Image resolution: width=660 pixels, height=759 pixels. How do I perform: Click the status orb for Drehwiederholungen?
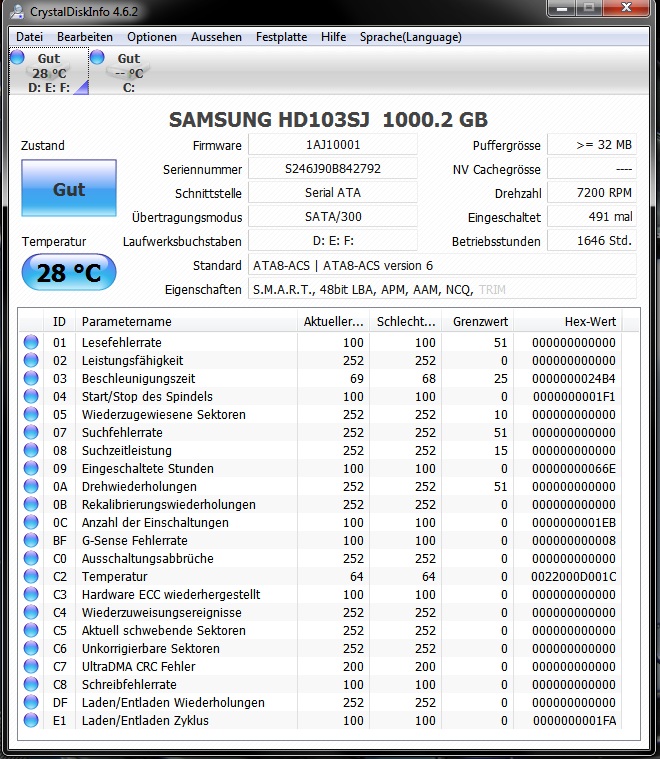(x=31, y=486)
